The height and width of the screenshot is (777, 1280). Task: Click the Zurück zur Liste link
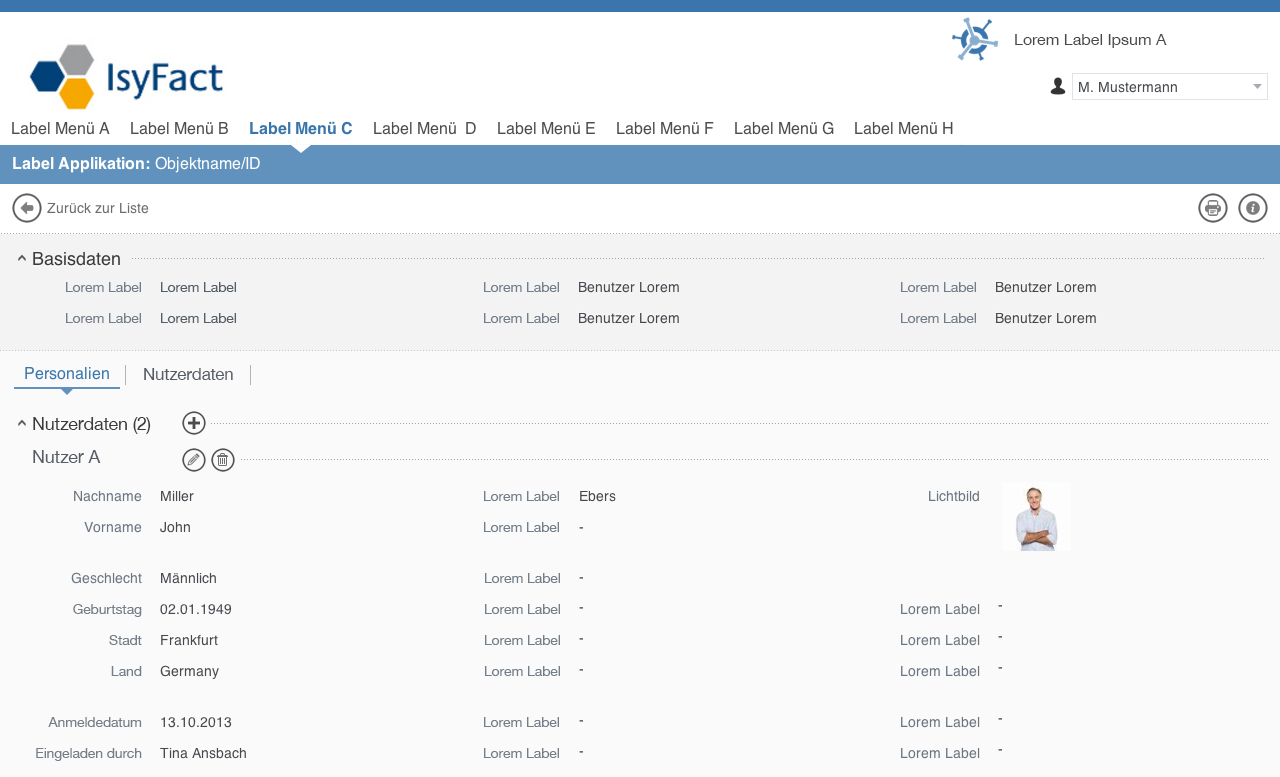tap(97, 208)
